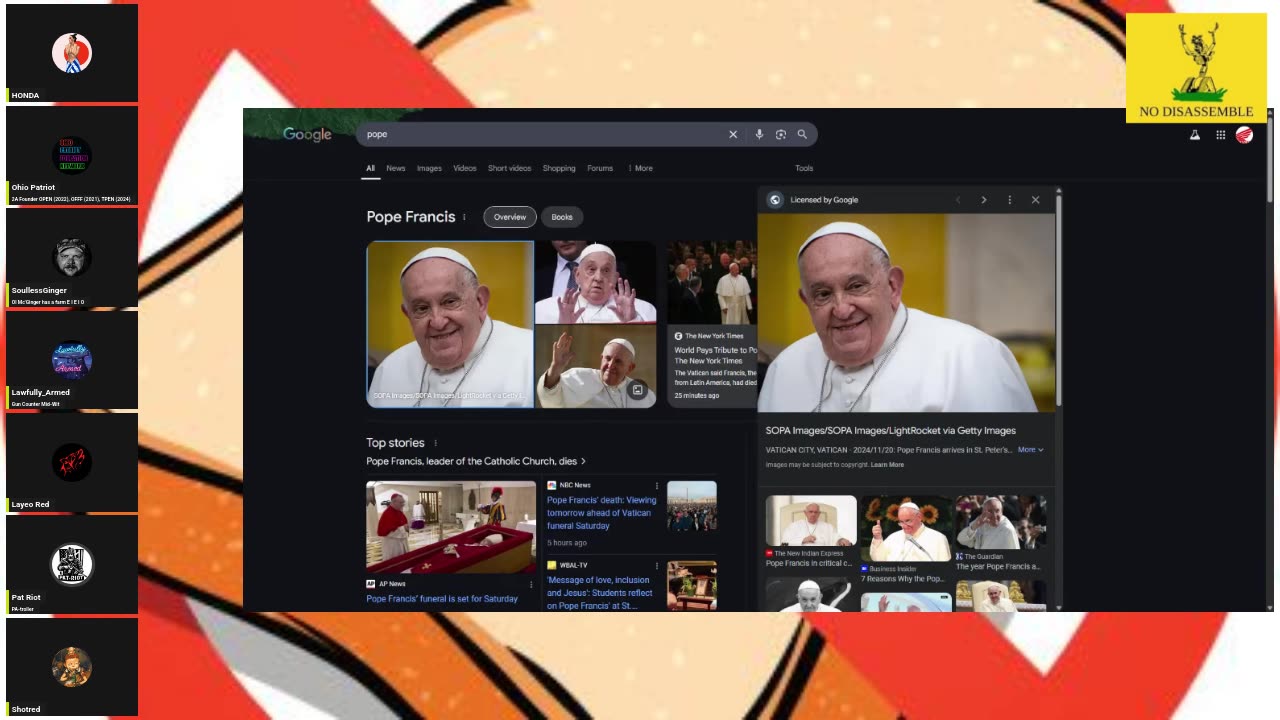The height and width of the screenshot is (720, 1280).
Task: Open Search Labs flask icon
Action: [x=1194, y=135]
